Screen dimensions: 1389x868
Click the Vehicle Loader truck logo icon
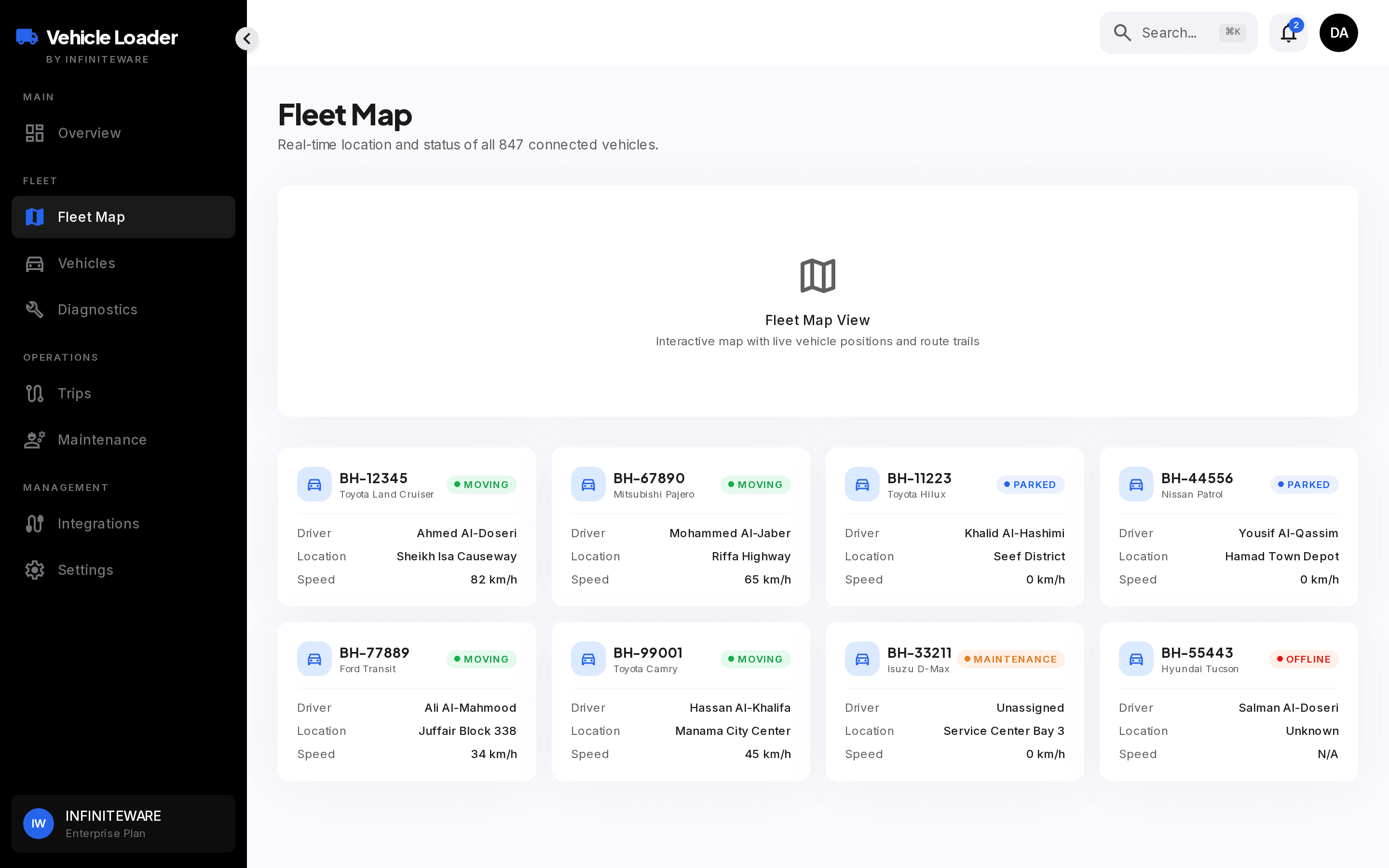click(27, 37)
